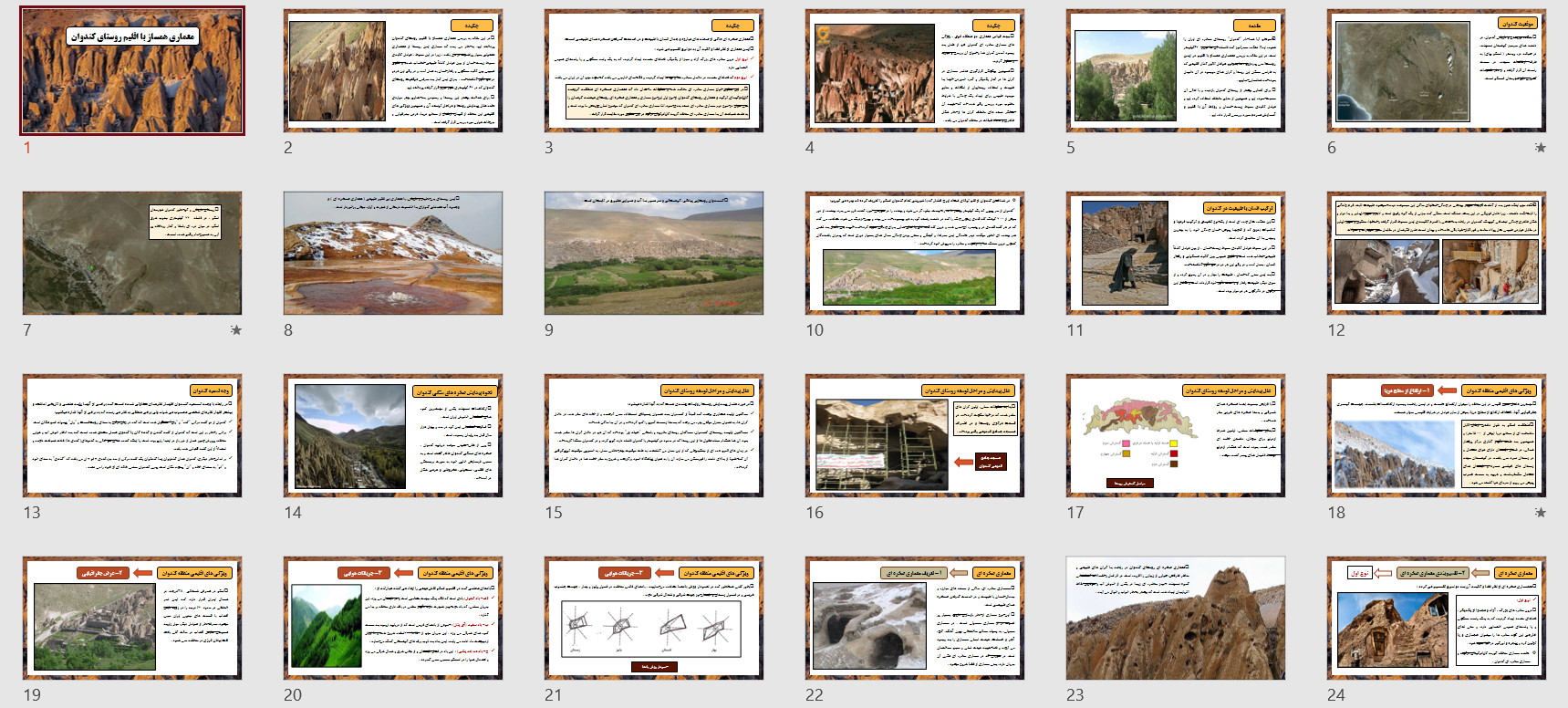This screenshot has width=1568, height=708.
Task: Select slide 20 with green mountain photo
Action: pos(392,618)
